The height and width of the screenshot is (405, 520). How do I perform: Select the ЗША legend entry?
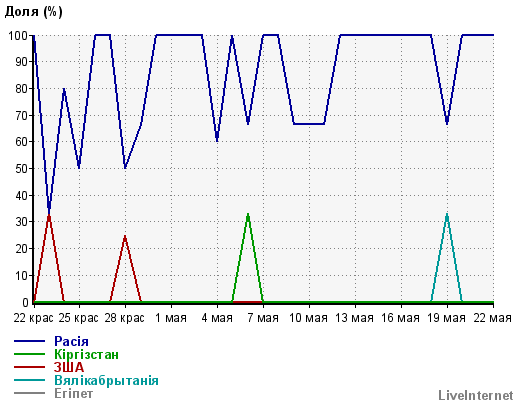tap(69, 367)
